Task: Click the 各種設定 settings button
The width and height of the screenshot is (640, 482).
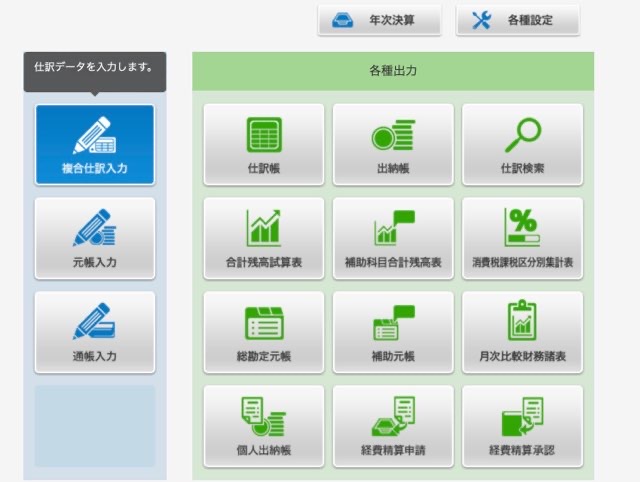Action: (x=518, y=20)
